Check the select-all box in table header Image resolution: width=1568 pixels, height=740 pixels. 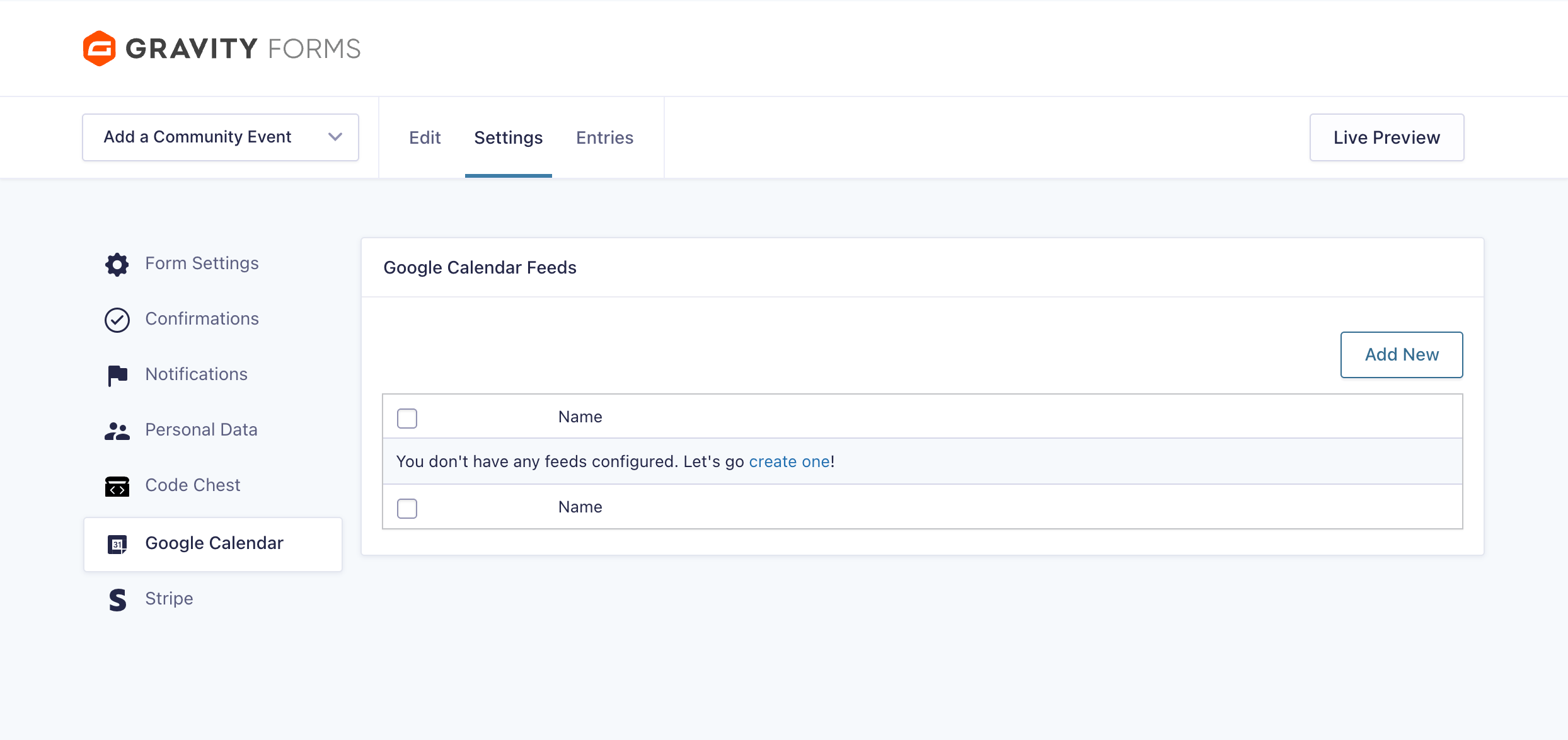[x=407, y=418]
